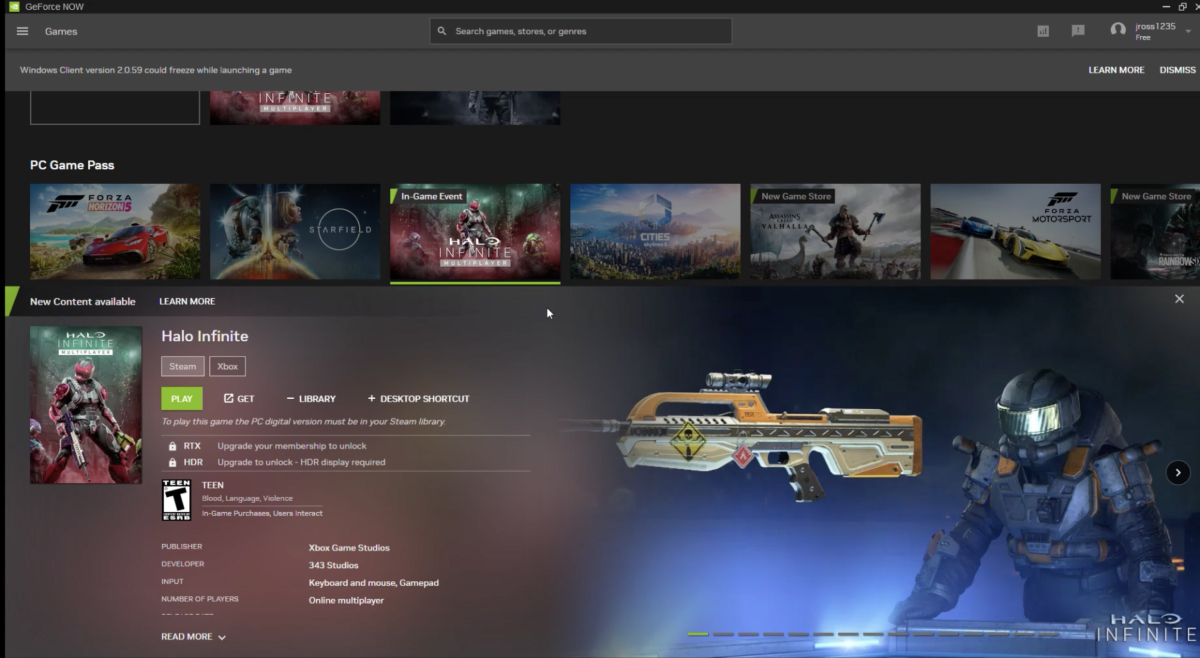This screenshot has width=1200, height=658.
Task: Remove Halo Infinite via the LIBRARY button
Action: [x=311, y=398]
